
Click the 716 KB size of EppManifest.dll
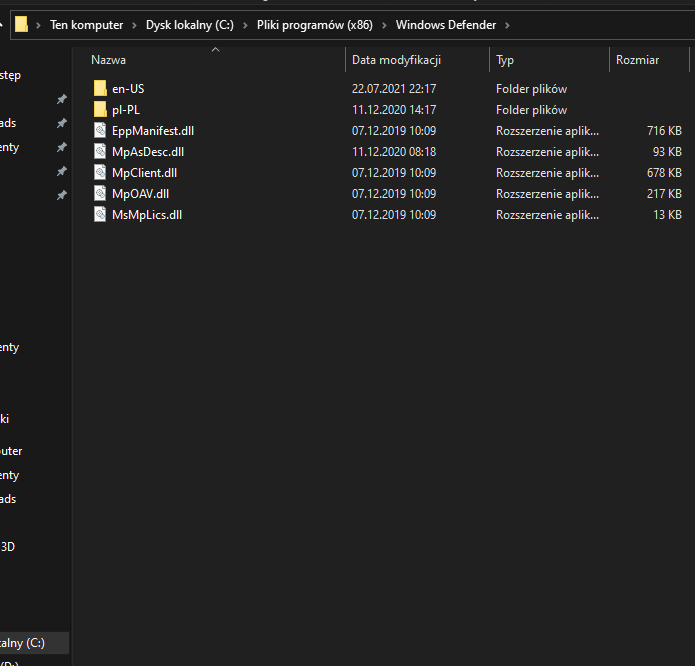(x=664, y=131)
